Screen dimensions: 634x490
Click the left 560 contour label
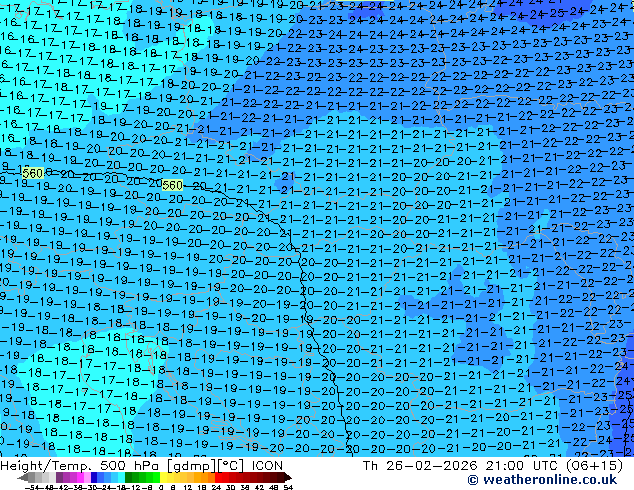[x=32, y=173]
